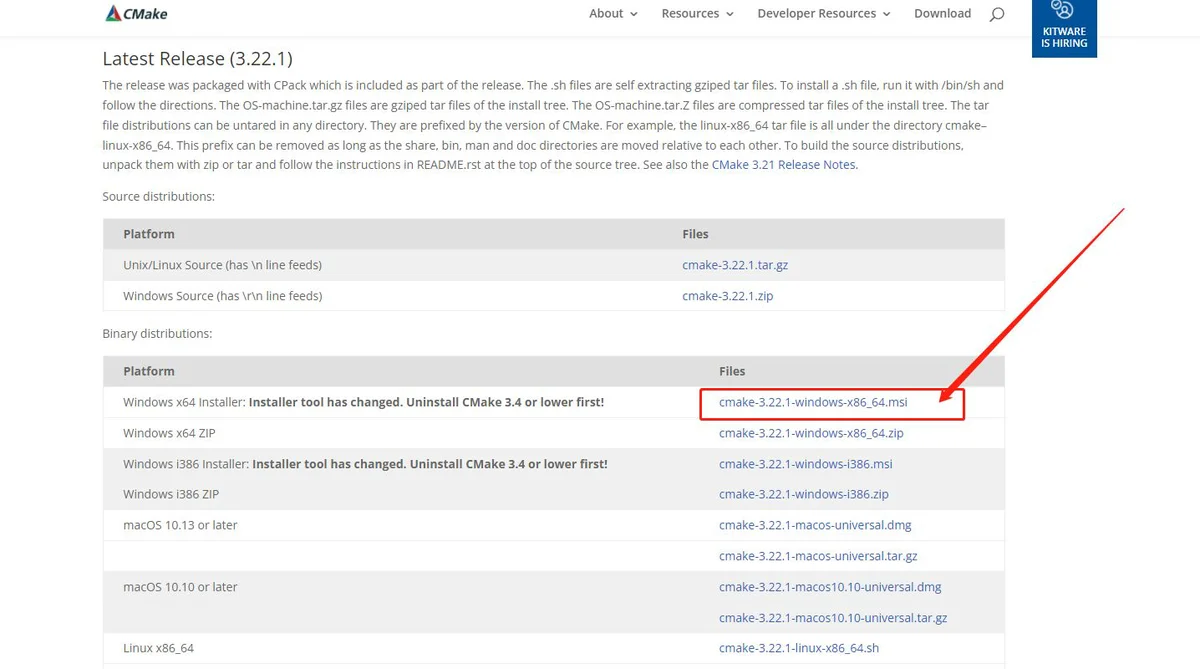Click the Unix/Linux Source platform row text
The width and height of the screenshot is (1200, 669).
222,265
